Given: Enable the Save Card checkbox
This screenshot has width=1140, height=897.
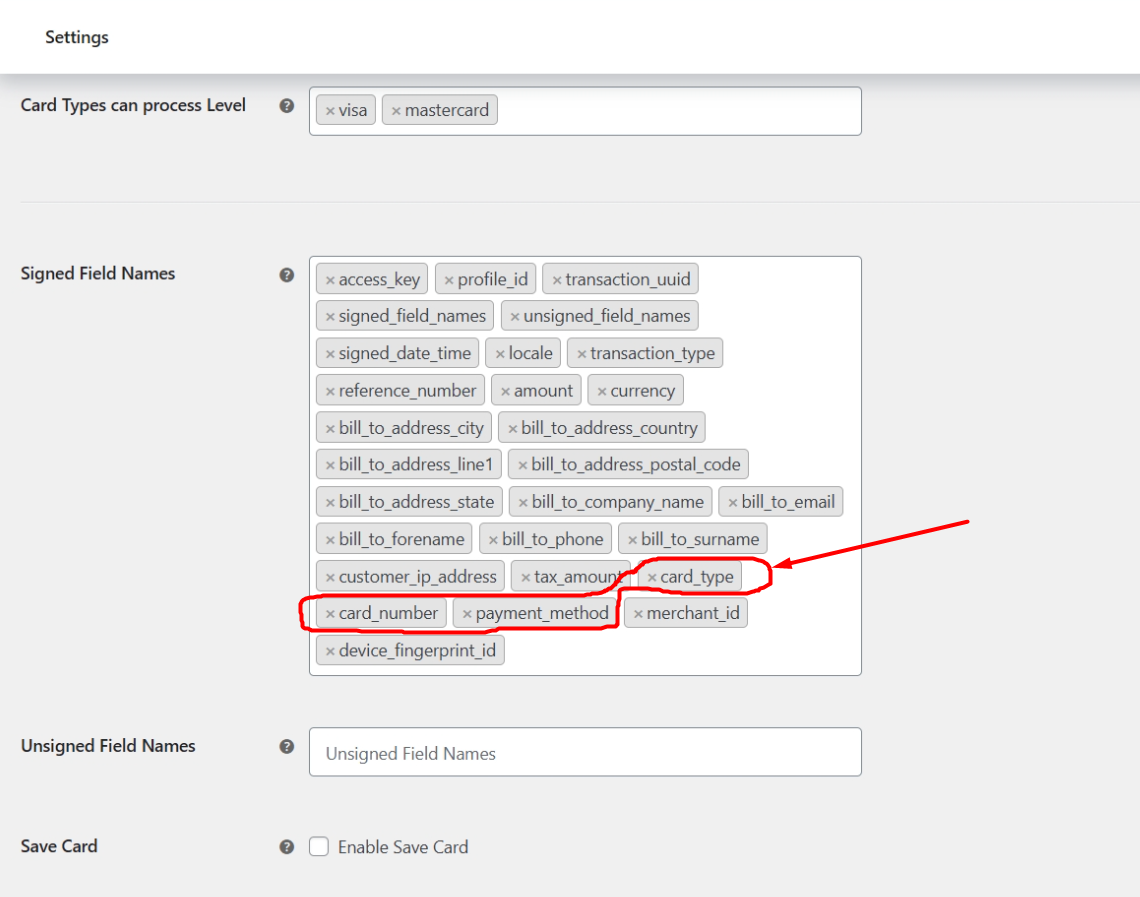Looking at the screenshot, I should 319,847.
